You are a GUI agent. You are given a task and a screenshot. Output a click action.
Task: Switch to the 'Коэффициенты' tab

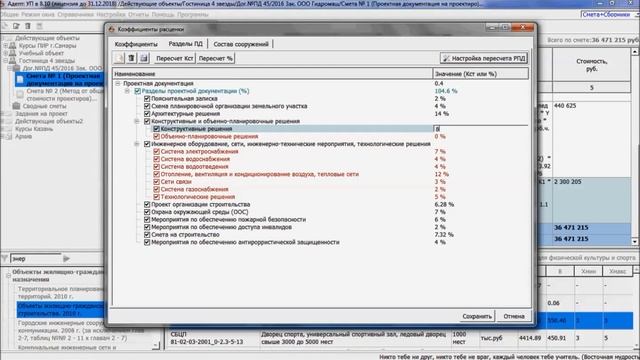point(136,44)
